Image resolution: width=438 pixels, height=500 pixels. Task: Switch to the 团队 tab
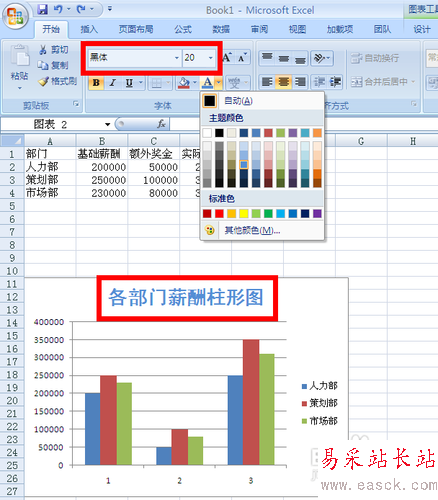(x=382, y=29)
